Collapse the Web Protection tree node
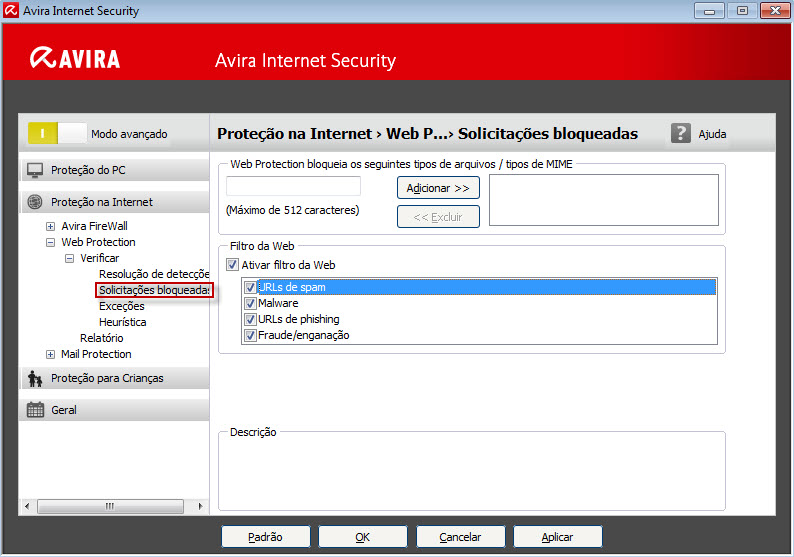The height and width of the screenshot is (557, 794). [50, 243]
